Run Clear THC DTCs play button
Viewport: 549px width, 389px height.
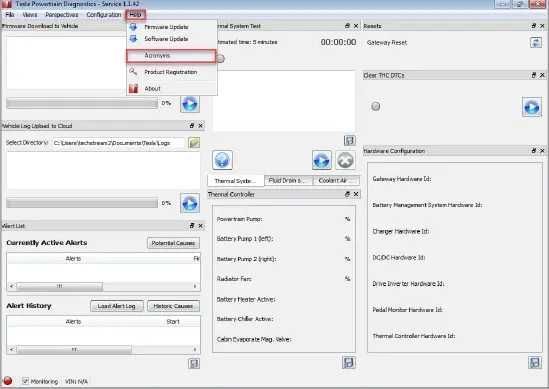pos(532,107)
